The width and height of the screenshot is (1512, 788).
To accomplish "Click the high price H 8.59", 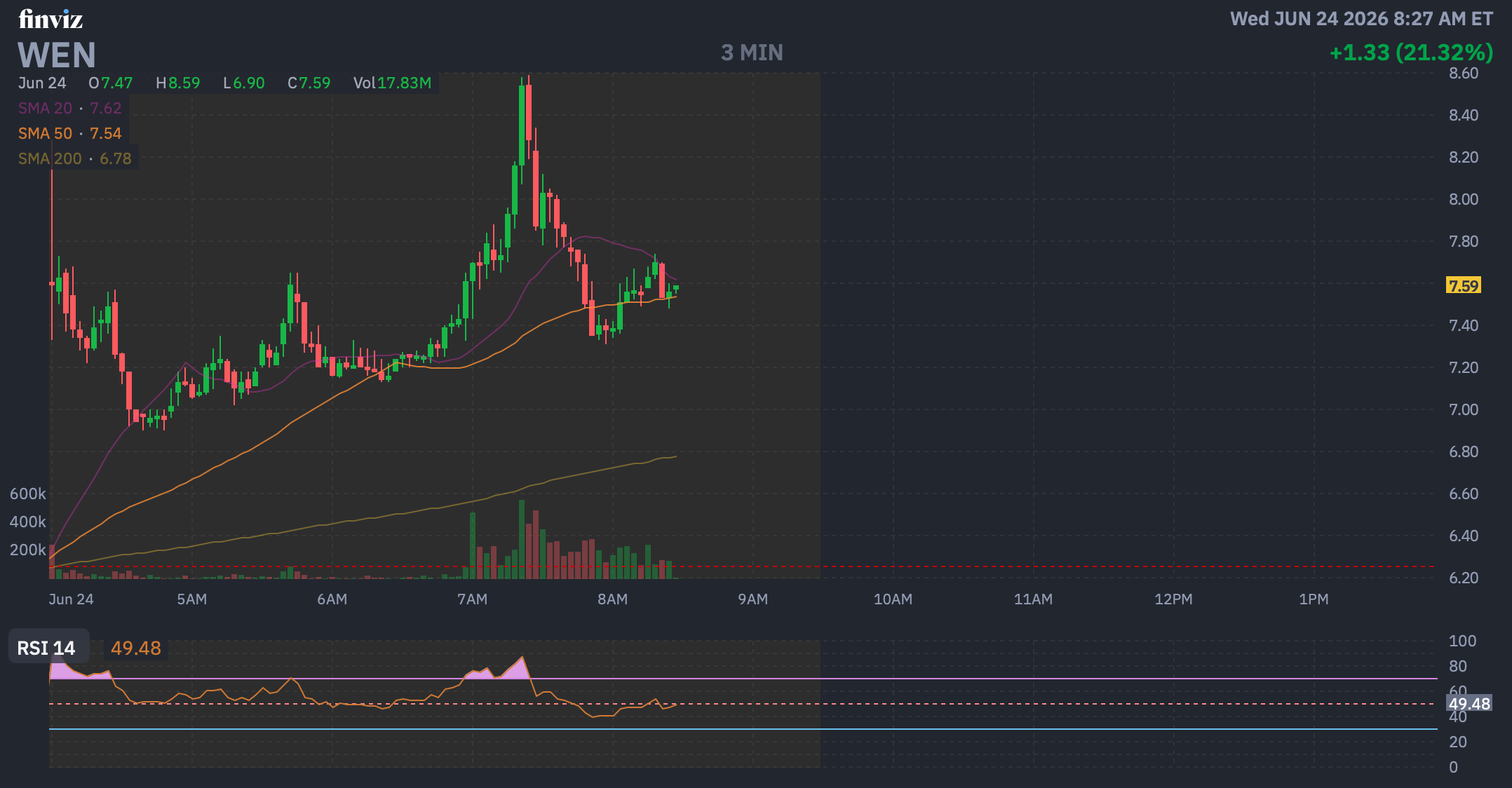I will pos(178,83).
